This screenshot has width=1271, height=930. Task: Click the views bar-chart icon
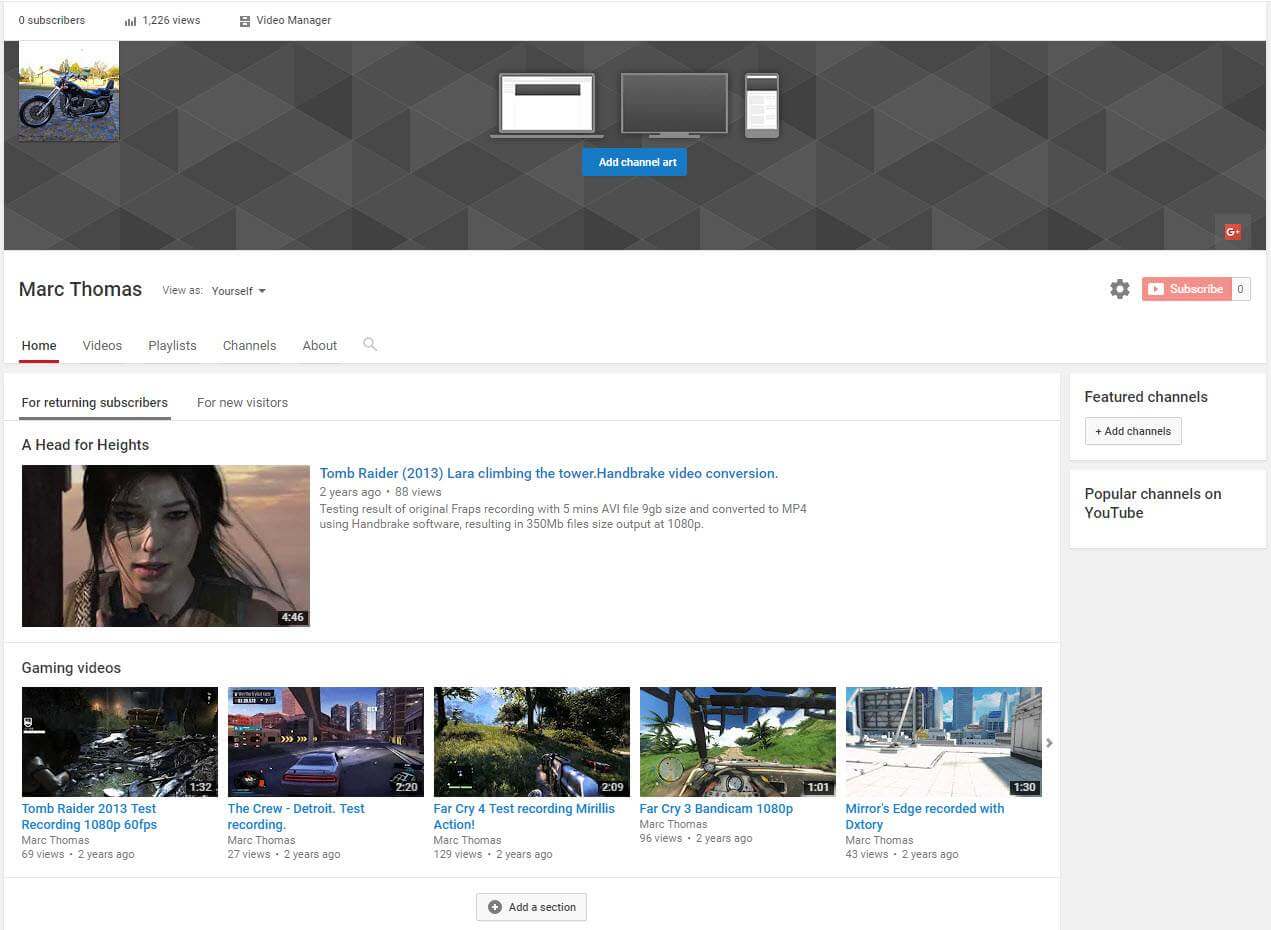[x=130, y=21]
